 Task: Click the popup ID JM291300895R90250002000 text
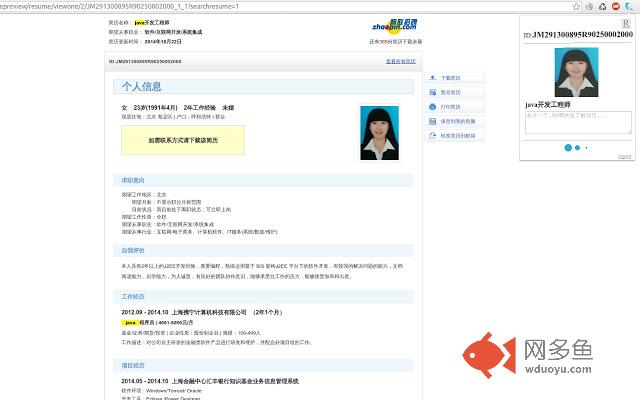tap(578, 35)
